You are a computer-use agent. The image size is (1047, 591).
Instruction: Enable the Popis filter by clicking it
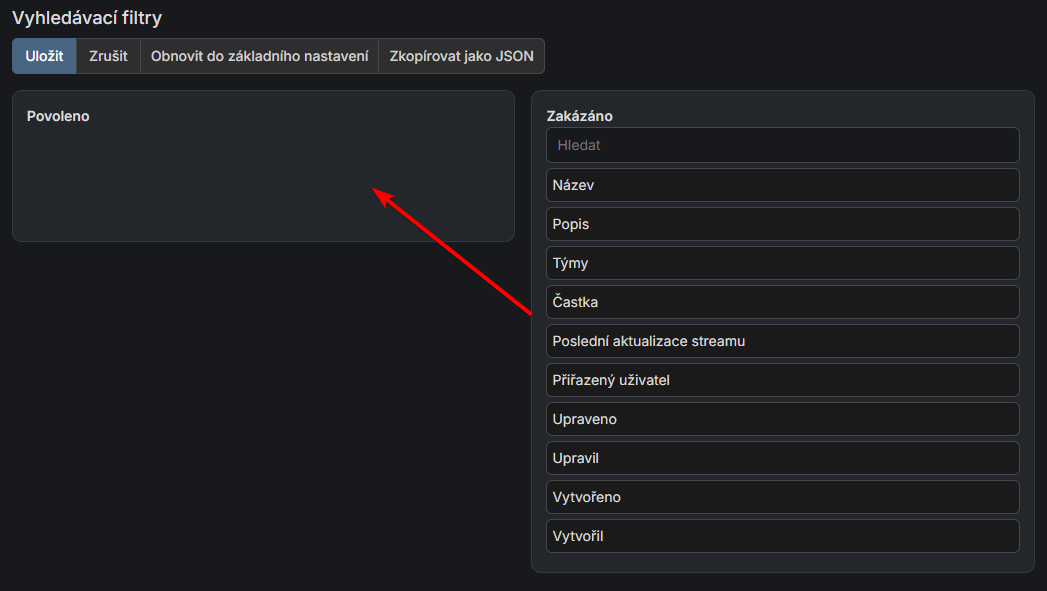click(782, 223)
